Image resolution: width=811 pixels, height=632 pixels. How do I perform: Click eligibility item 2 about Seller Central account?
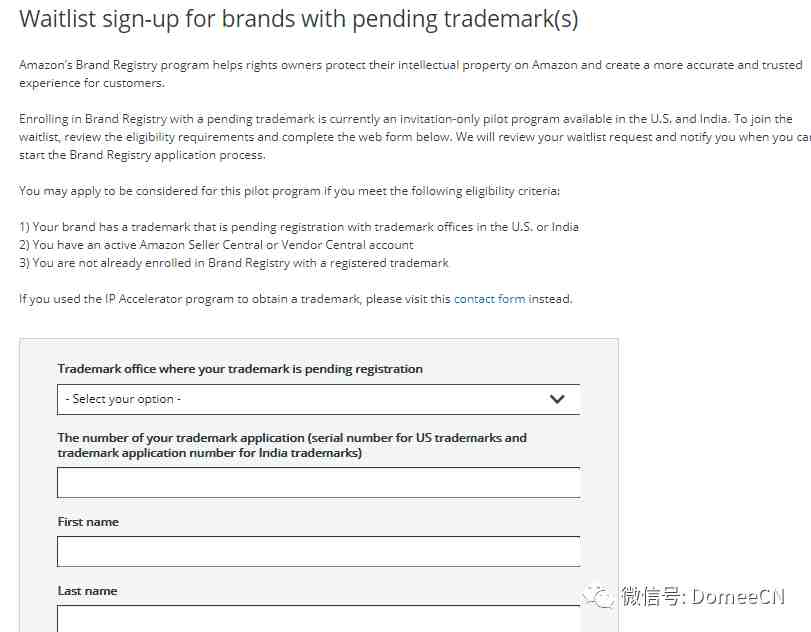pos(216,245)
